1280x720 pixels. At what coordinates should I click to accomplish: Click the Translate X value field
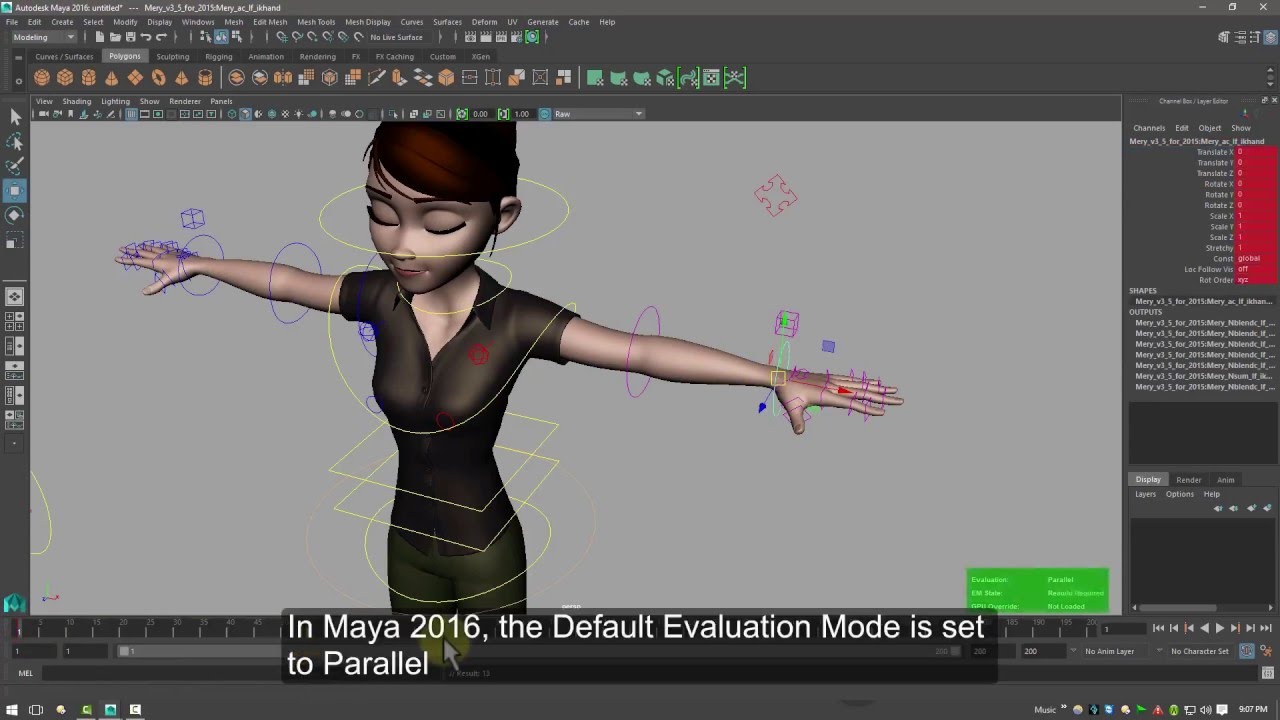(1256, 152)
